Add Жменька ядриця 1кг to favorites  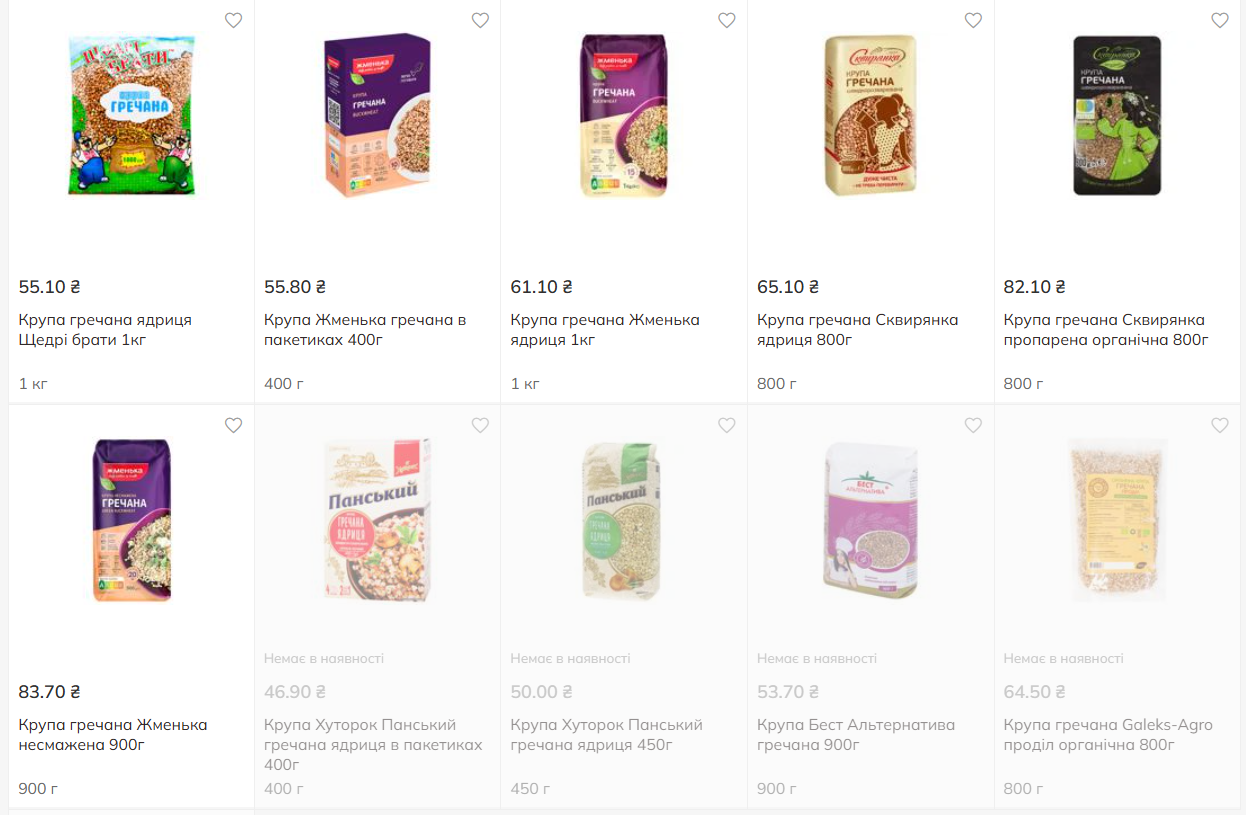[x=727, y=20]
